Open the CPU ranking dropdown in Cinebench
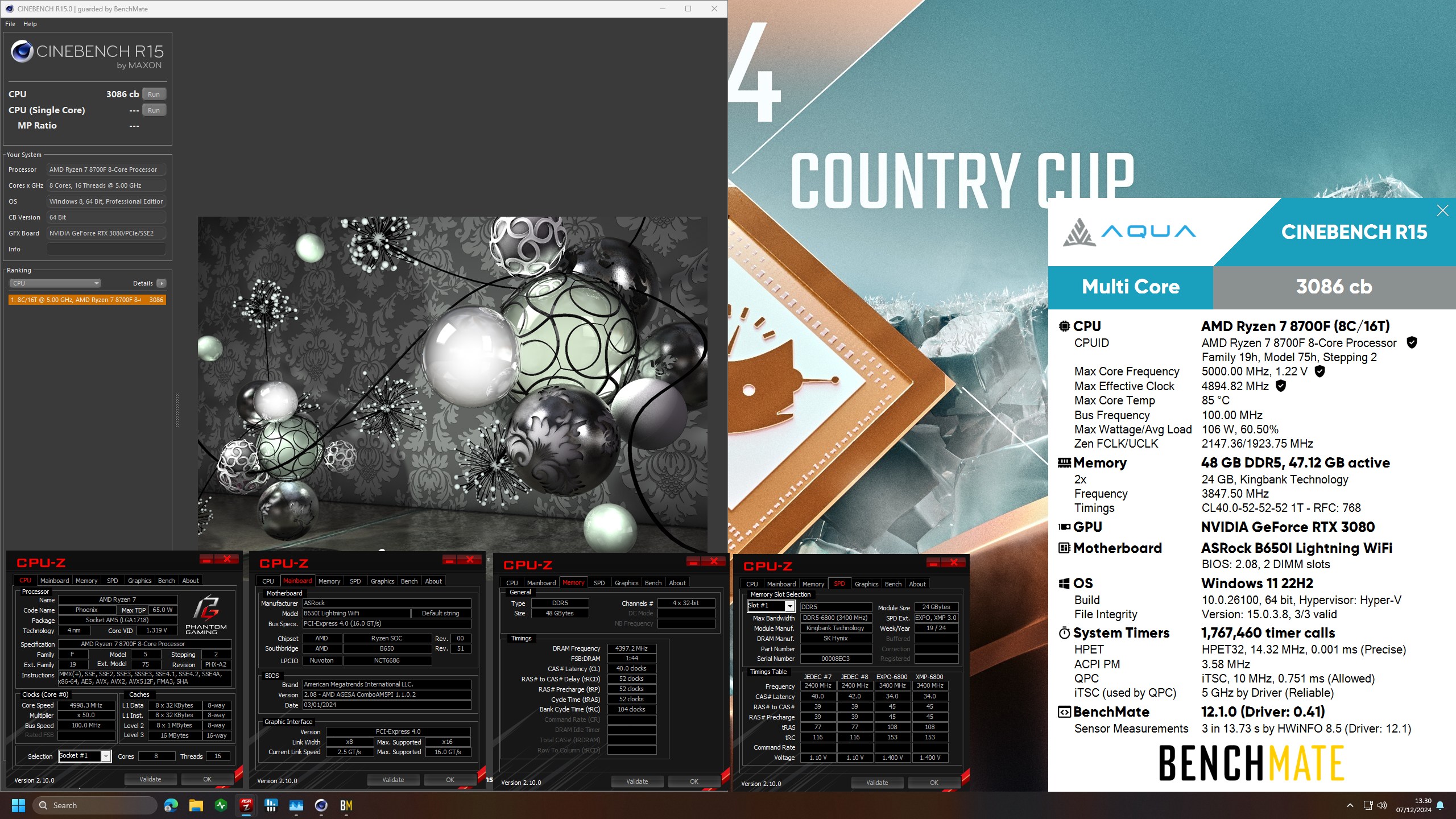Image resolution: width=1456 pixels, height=819 pixels. pyautogui.click(x=55, y=283)
